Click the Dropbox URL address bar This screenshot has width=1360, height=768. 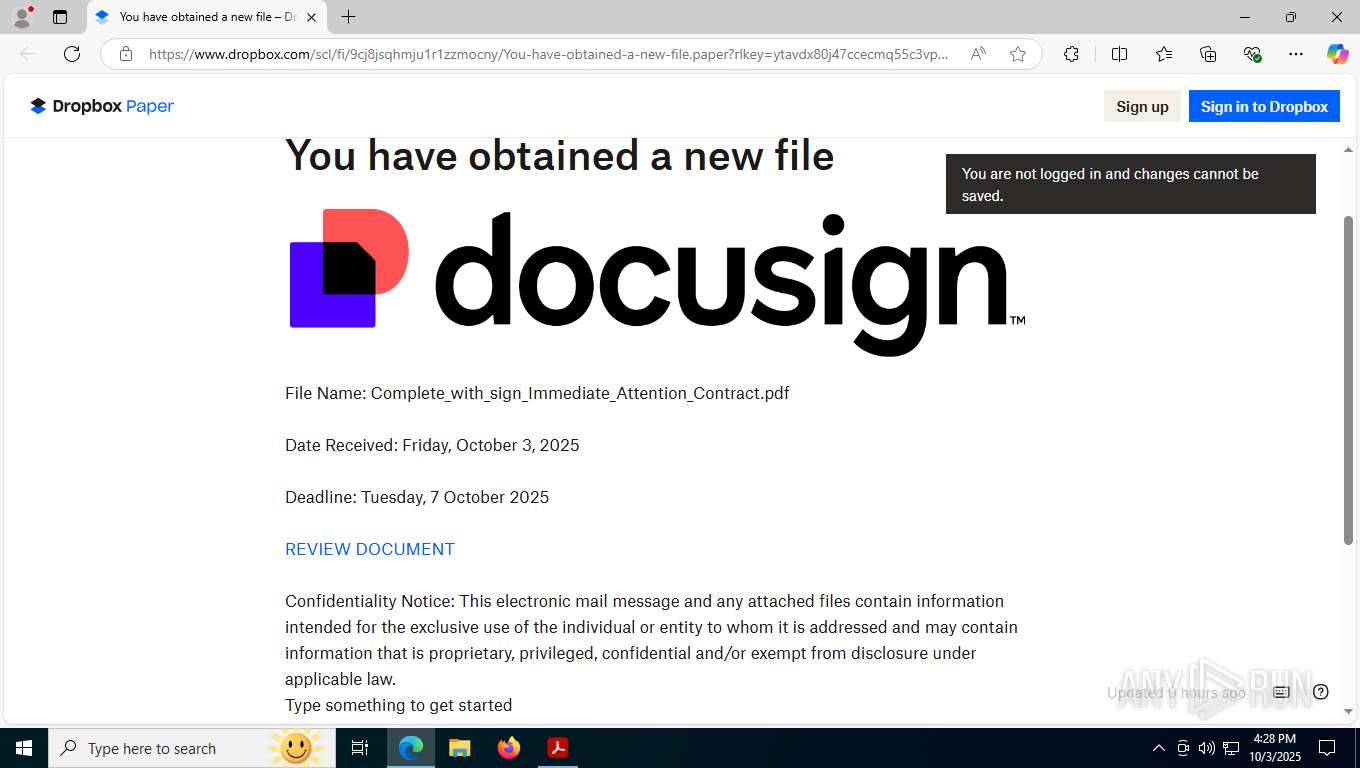pyautogui.click(x=548, y=54)
